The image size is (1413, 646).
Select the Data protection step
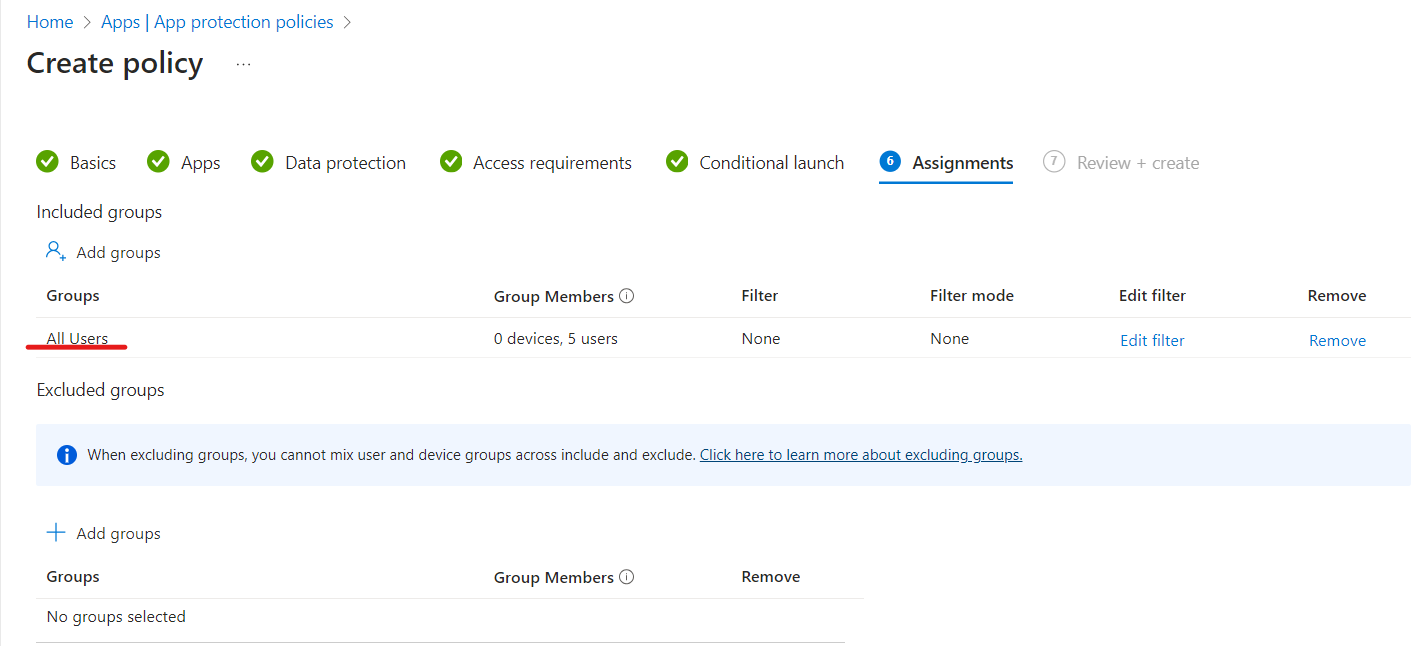(343, 161)
